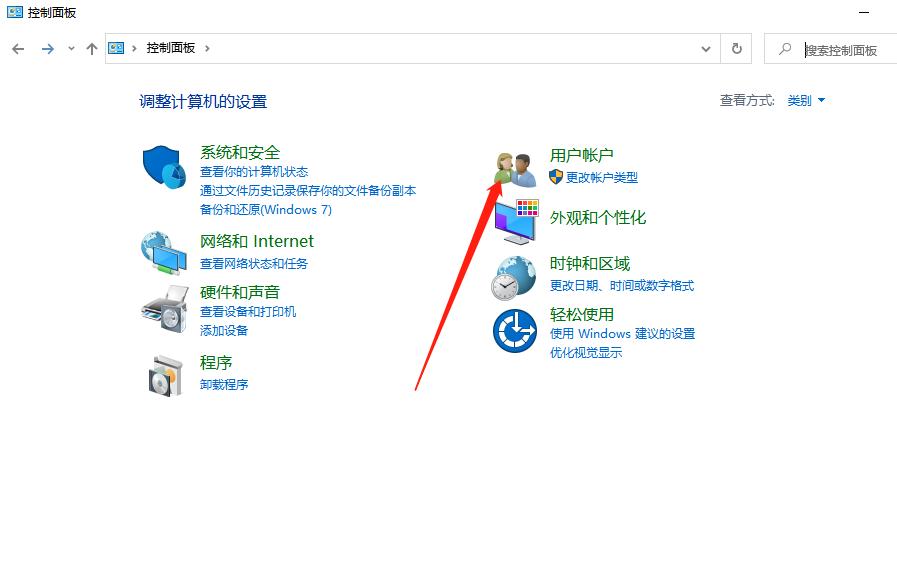Expand chevron after 控制面板 in address bar

point(207,49)
